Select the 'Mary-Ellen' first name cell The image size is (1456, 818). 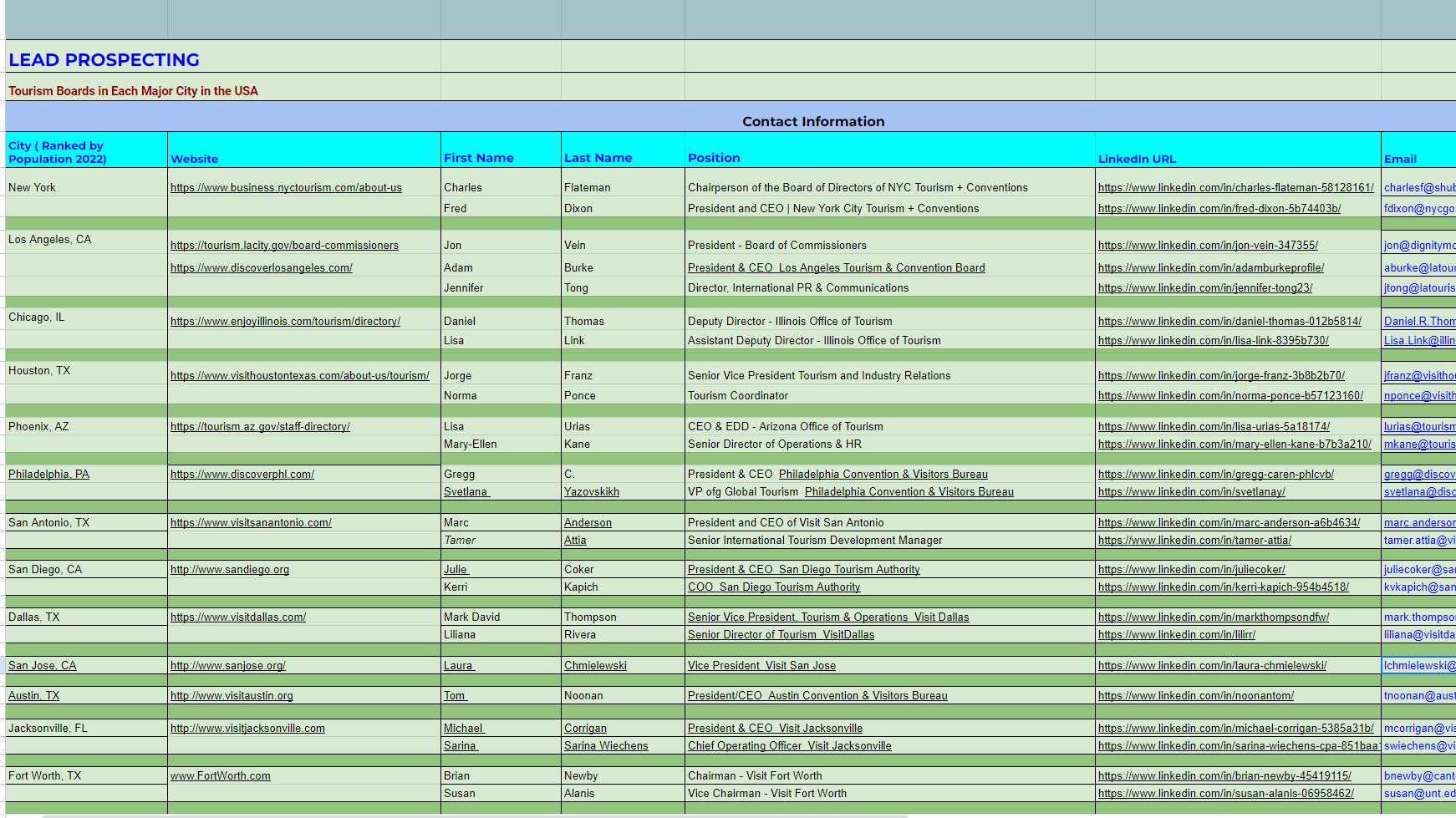coord(501,445)
